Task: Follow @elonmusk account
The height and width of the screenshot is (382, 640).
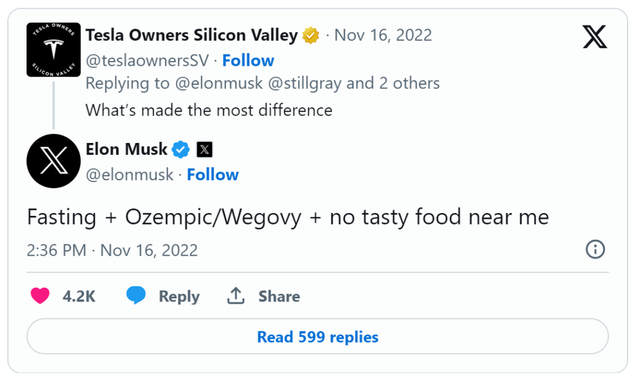Action: click(213, 175)
